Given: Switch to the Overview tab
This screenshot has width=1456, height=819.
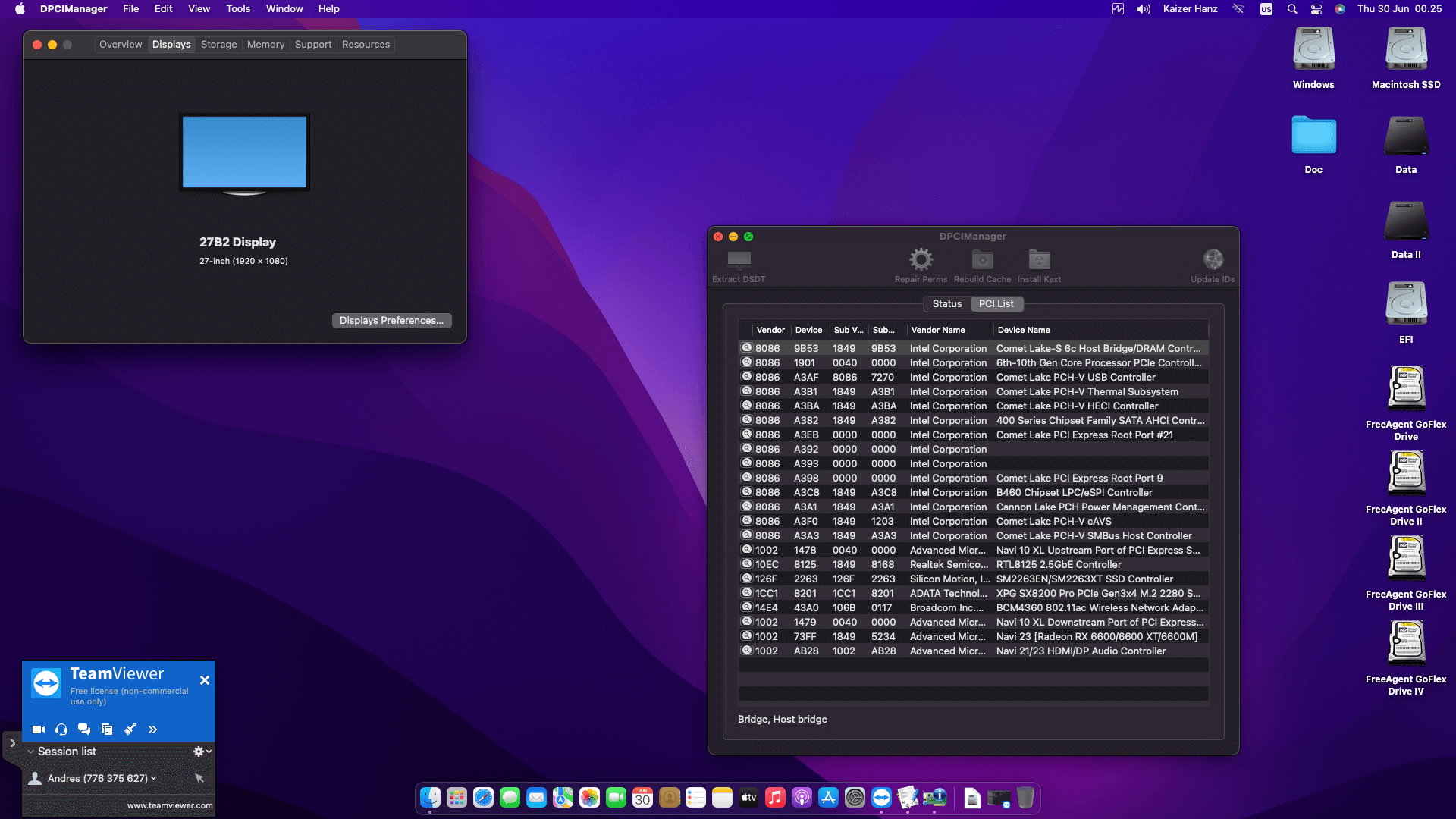Looking at the screenshot, I should [x=121, y=45].
